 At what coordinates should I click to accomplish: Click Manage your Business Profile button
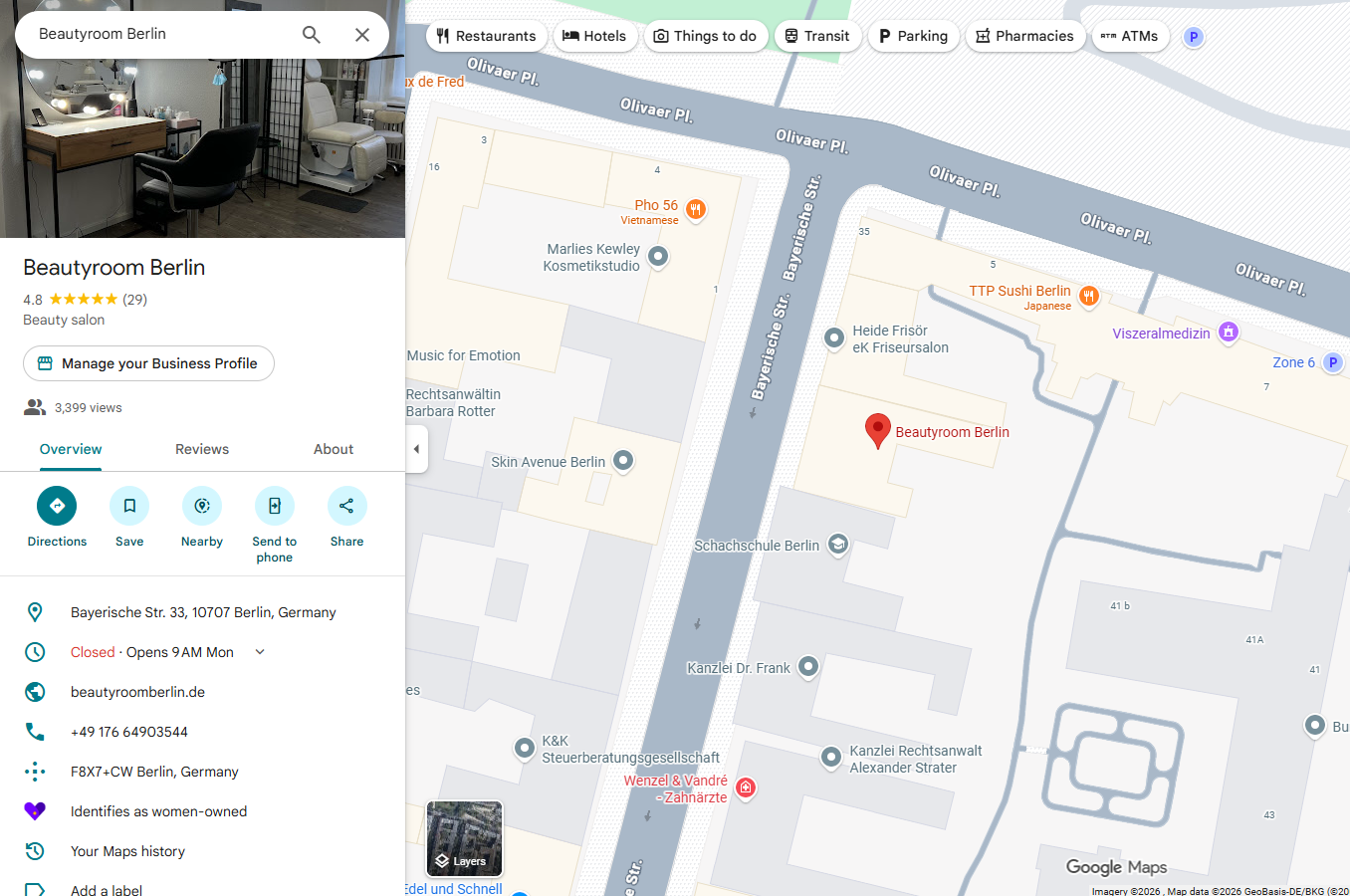148,363
